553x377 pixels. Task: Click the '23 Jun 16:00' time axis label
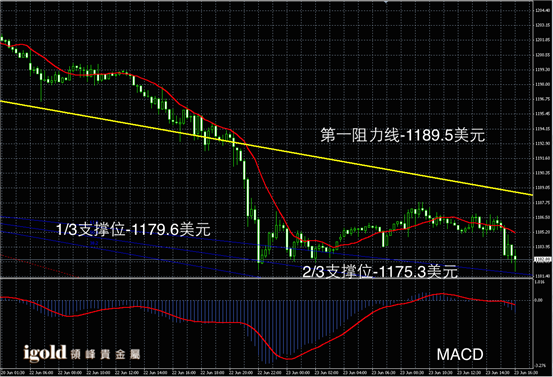pos(526,372)
